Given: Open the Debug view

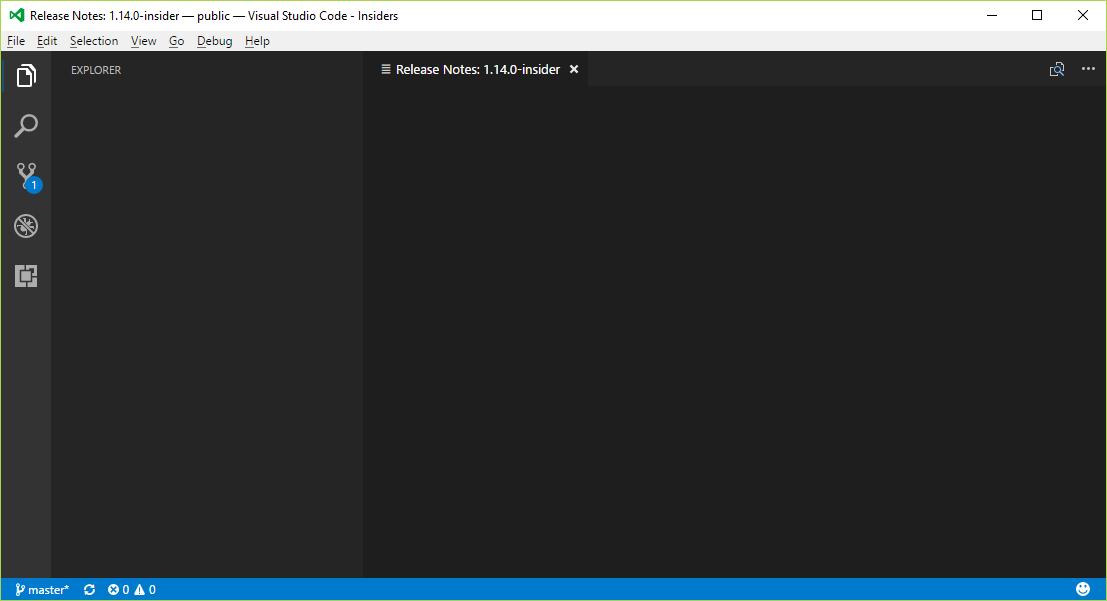Looking at the screenshot, I should coord(26,225).
